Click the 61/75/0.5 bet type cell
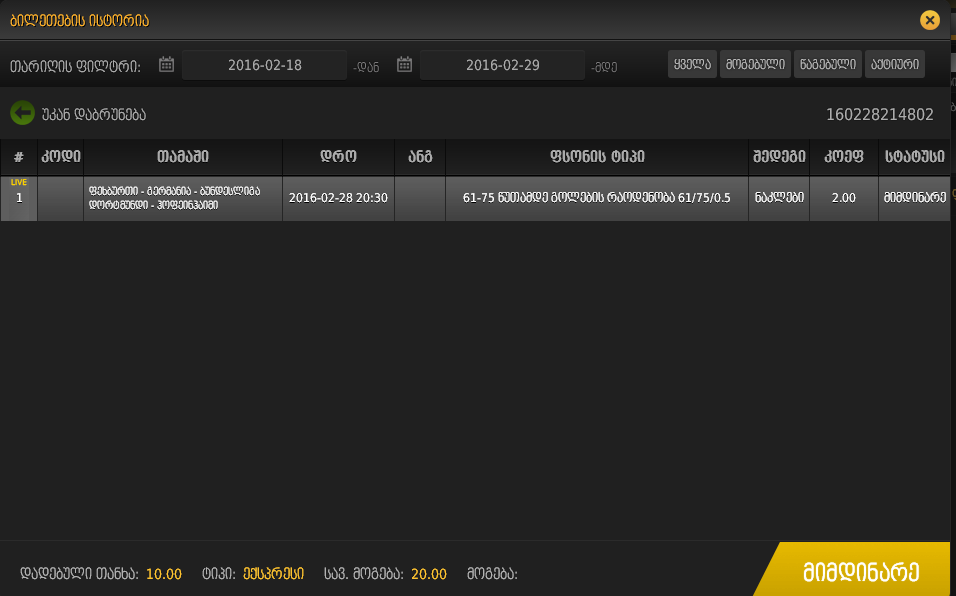Screen dimensions: 956x596 click(597, 199)
